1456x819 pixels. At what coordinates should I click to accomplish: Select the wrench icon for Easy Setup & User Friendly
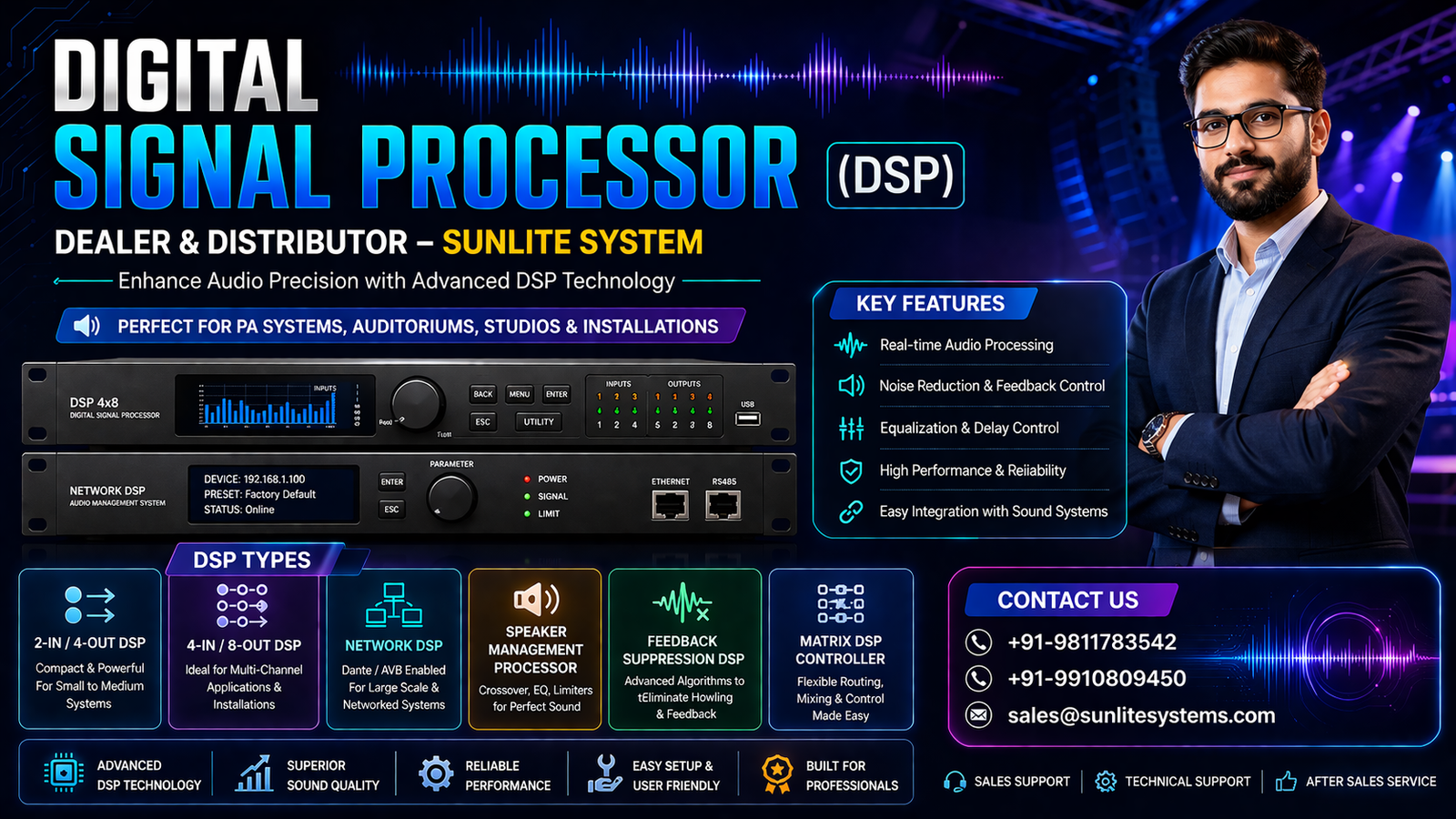tap(604, 773)
